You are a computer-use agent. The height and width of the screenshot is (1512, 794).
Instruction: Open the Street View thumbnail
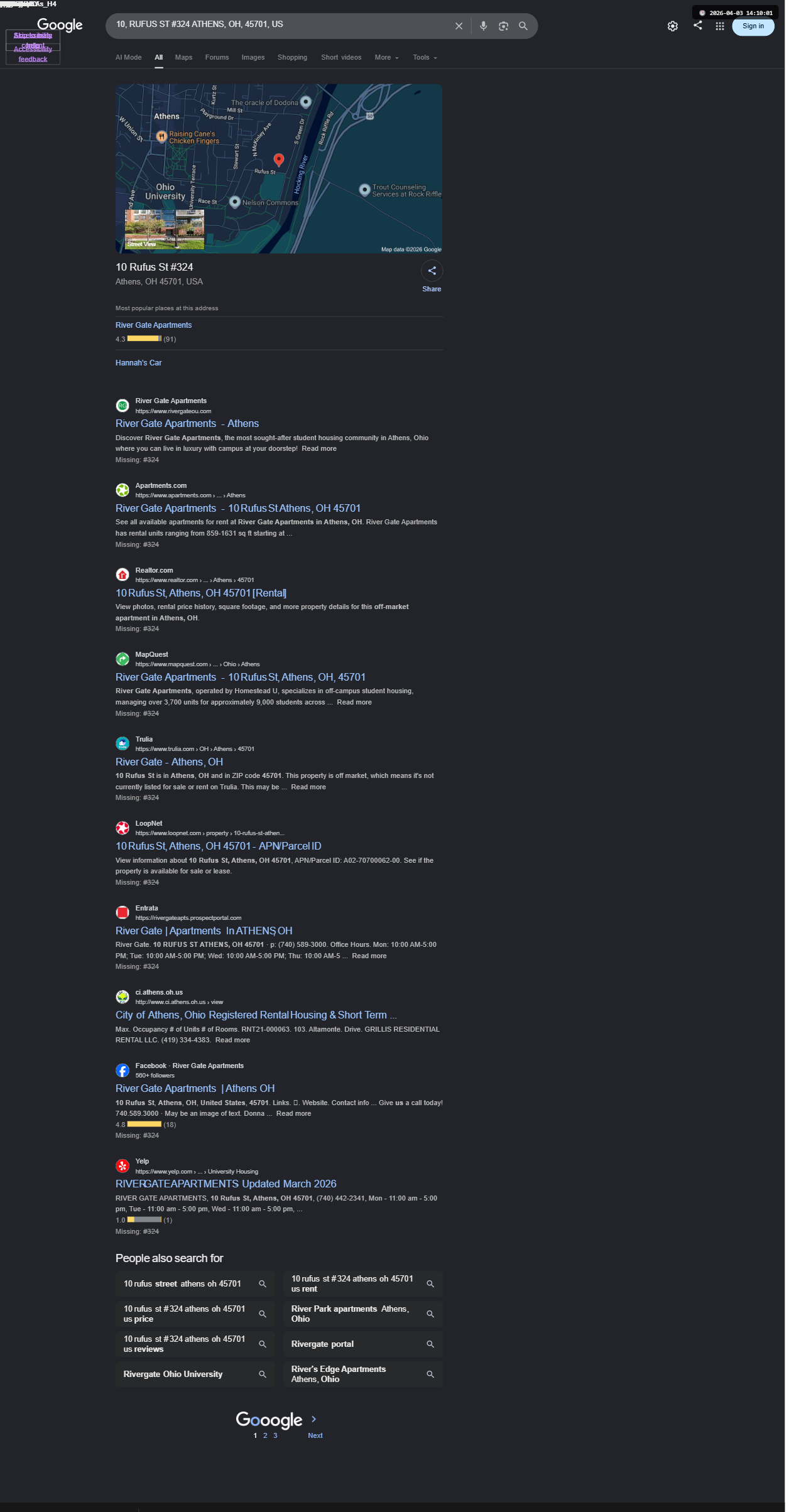165,229
